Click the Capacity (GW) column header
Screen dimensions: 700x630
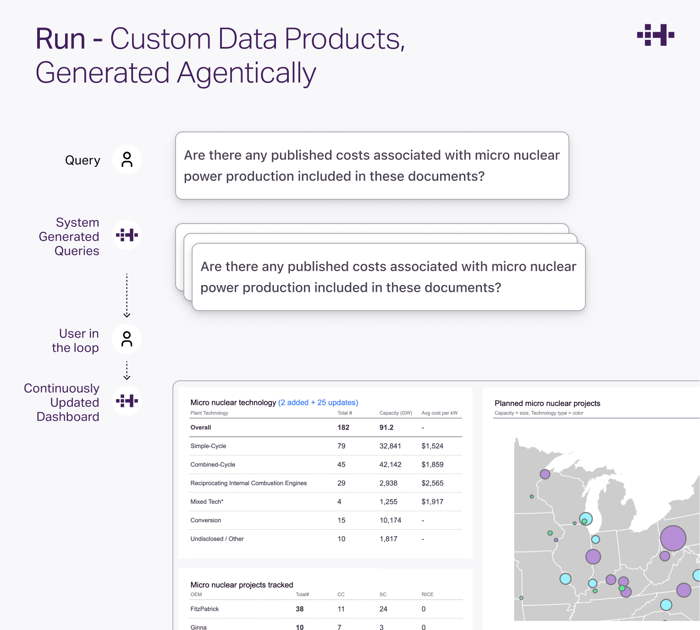tap(396, 413)
